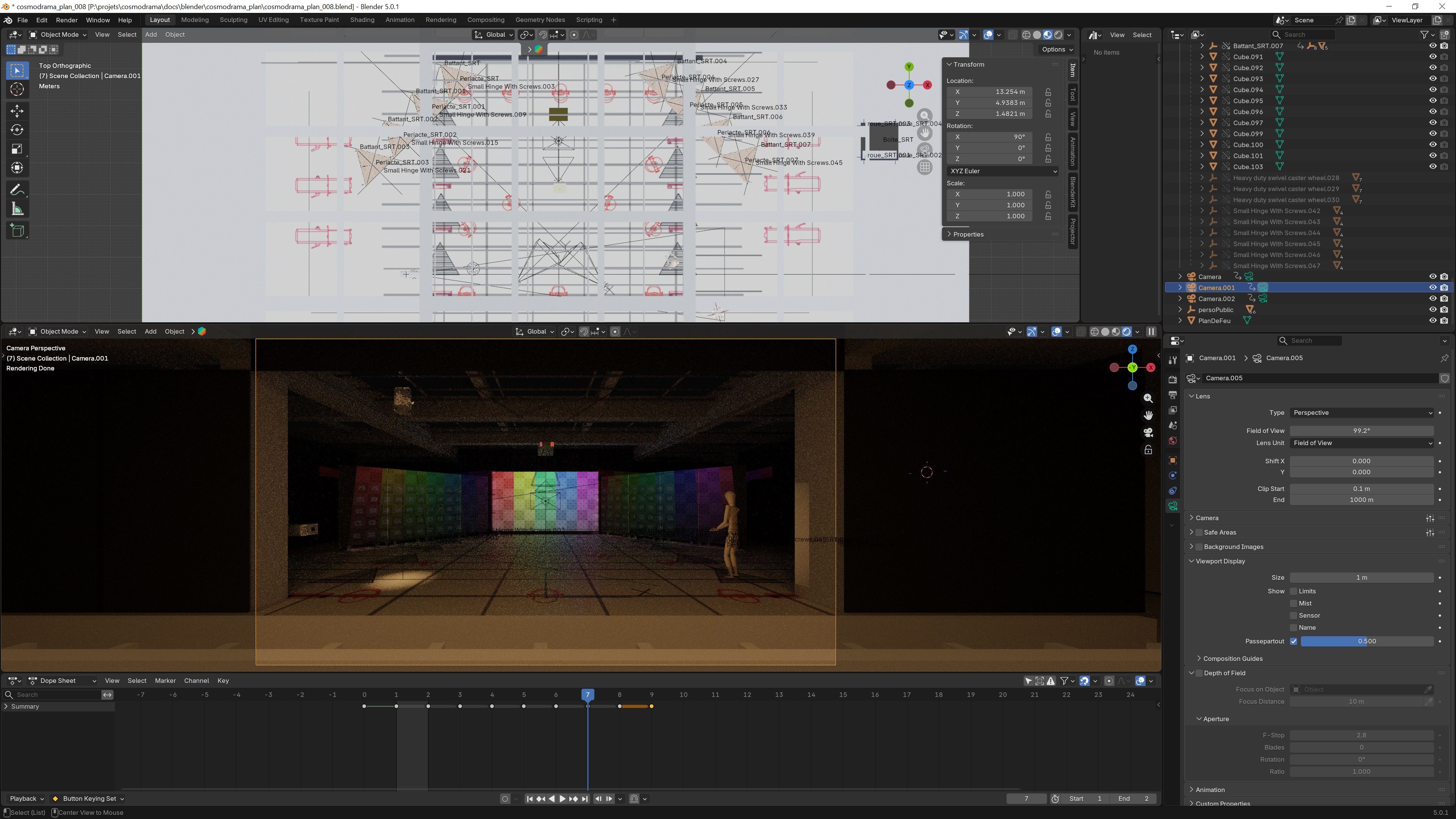Click the Field of View value field

[x=1361, y=431]
